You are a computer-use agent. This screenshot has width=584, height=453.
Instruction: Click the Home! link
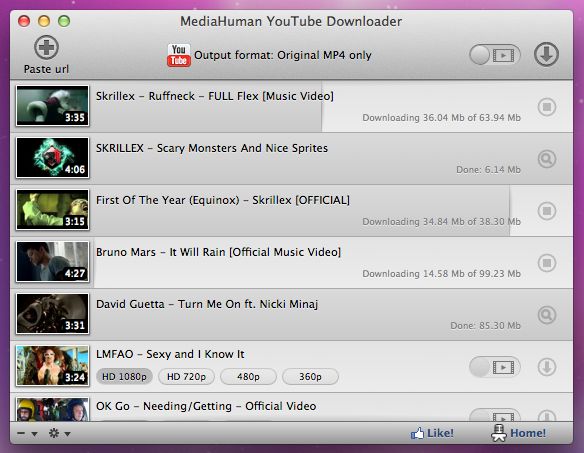(518, 433)
